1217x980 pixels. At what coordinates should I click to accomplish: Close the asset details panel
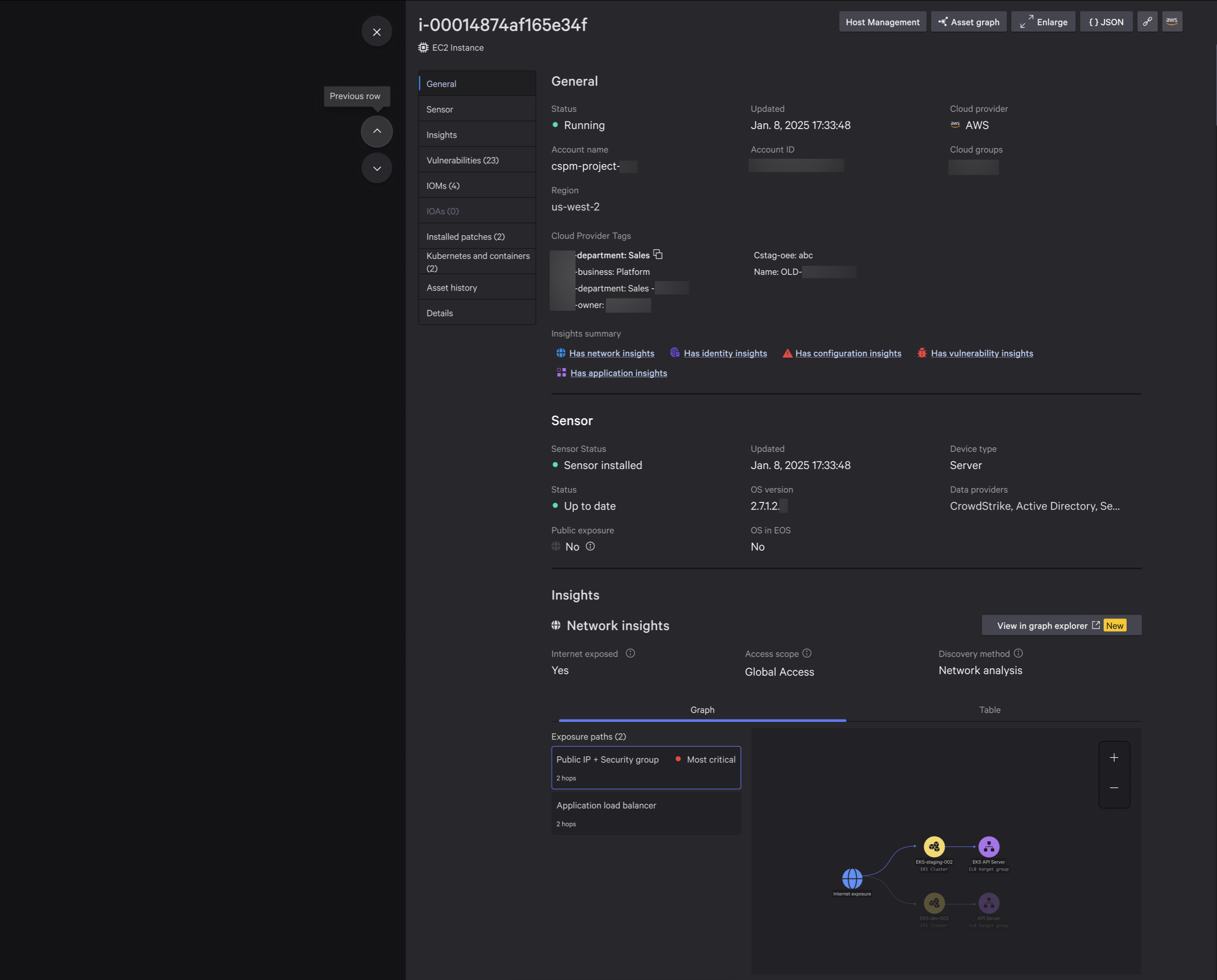tap(377, 32)
